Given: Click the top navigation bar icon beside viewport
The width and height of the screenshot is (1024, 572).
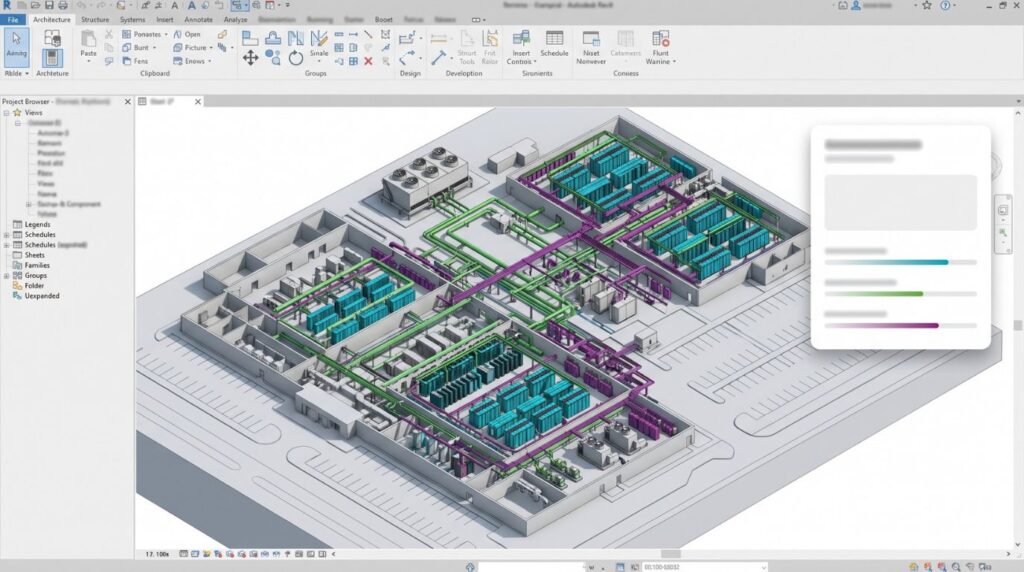Looking at the screenshot, I should [x=1003, y=210].
